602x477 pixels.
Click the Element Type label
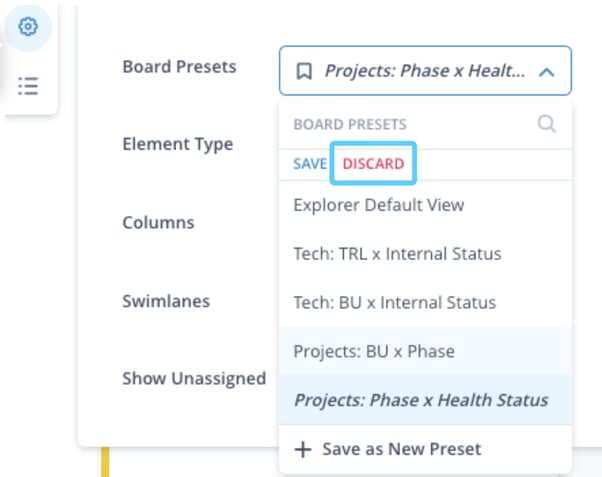(x=177, y=144)
